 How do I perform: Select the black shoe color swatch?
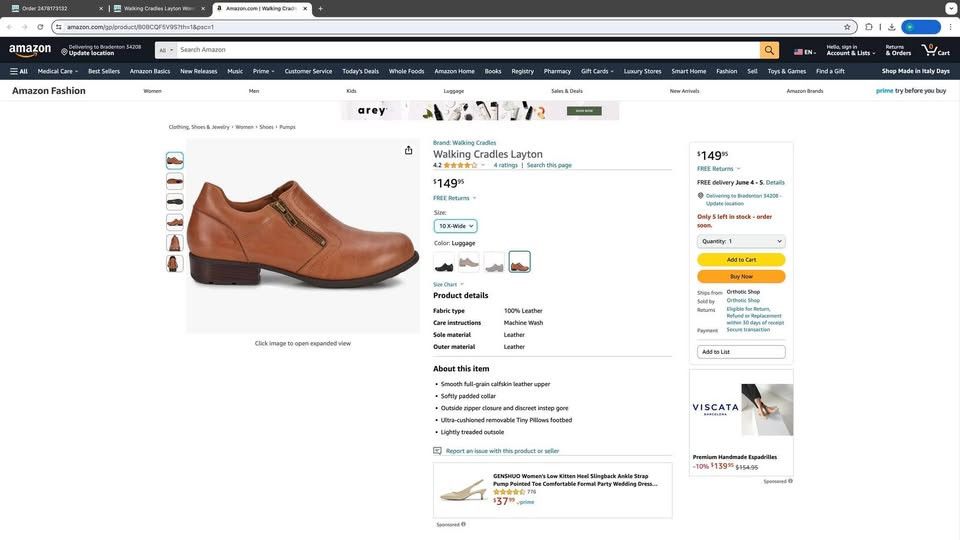pos(444,262)
